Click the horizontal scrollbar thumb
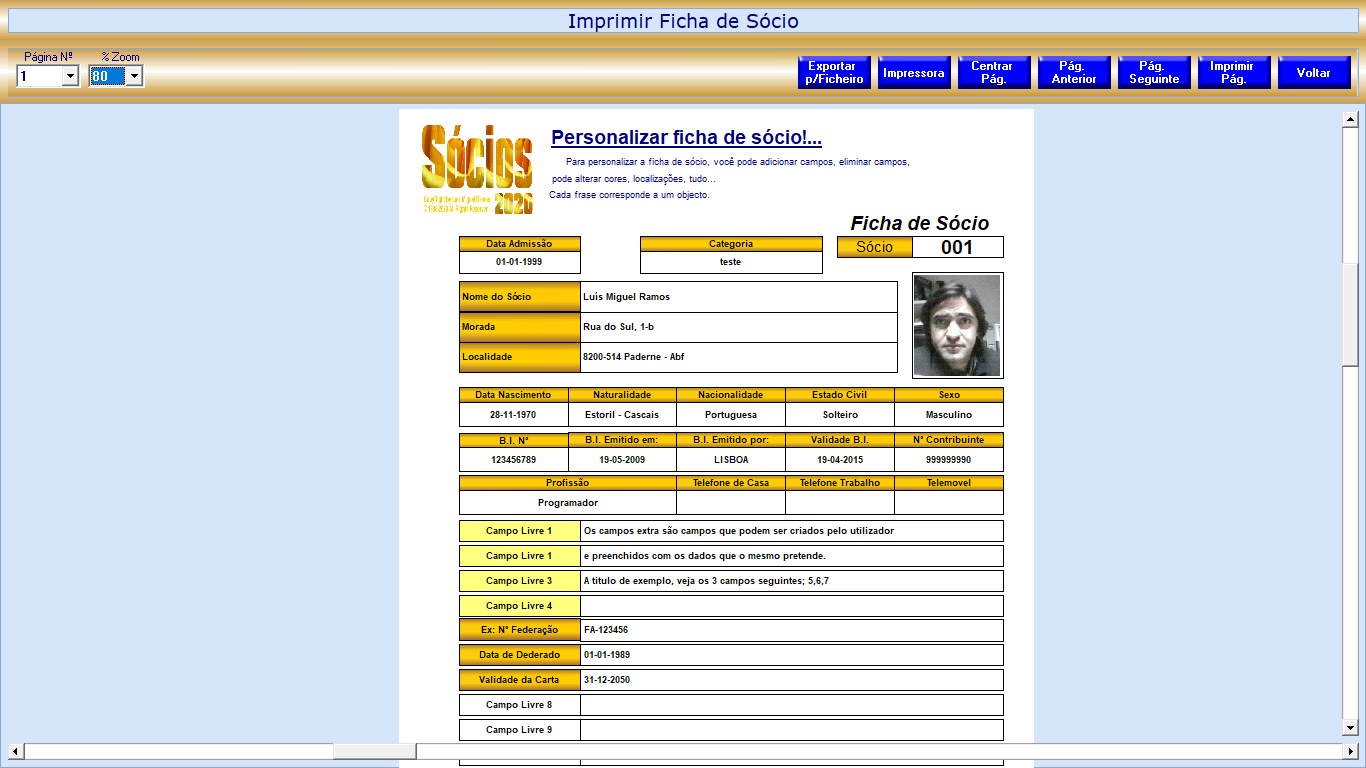This screenshot has width=1366, height=768. point(375,751)
